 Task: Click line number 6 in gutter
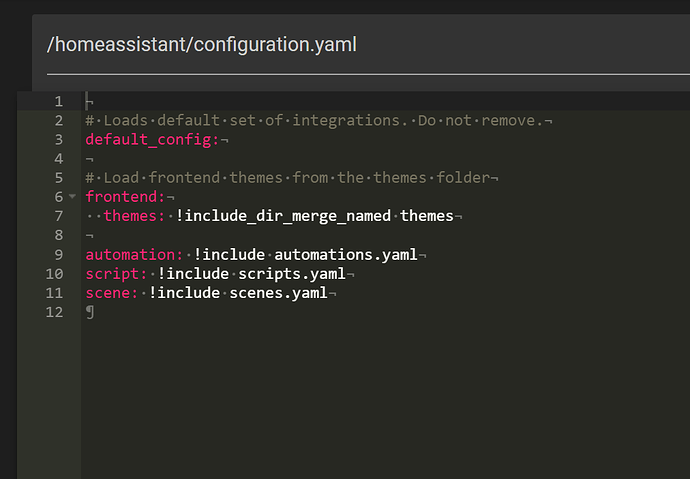point(59,197)
